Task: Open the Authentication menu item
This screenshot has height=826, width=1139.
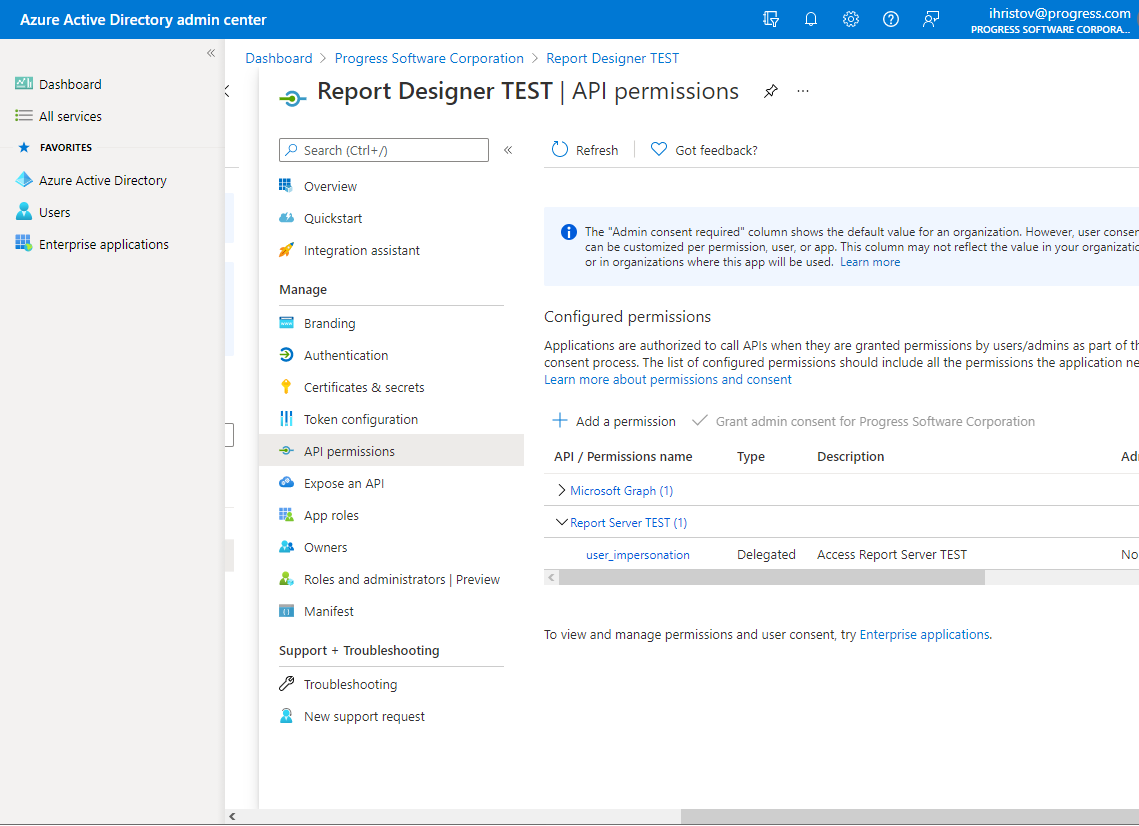Action: pyautogui.click(x=344, y=355)
